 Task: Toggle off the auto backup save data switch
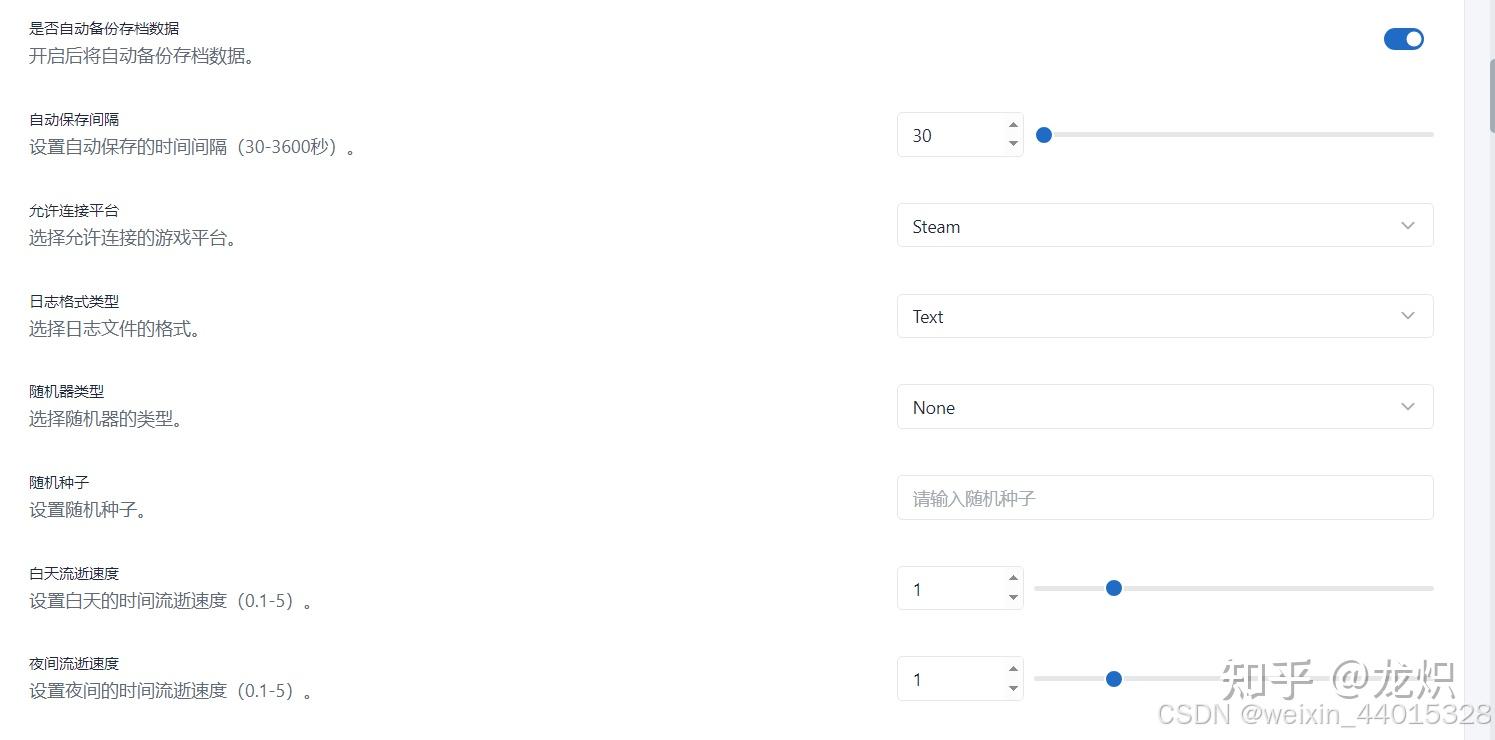click(x=1403, y=39)
